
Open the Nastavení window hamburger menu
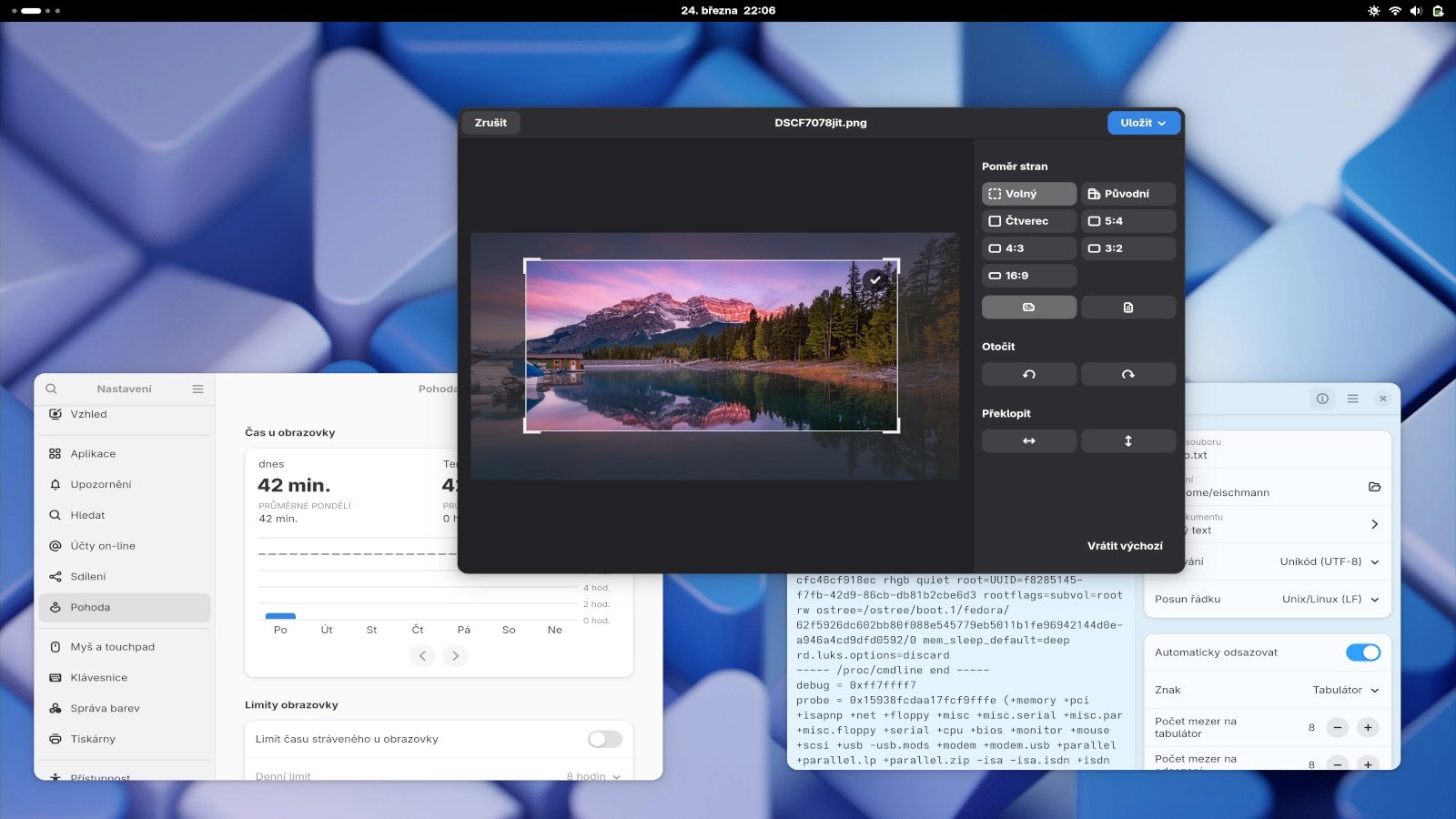point(197,389)
